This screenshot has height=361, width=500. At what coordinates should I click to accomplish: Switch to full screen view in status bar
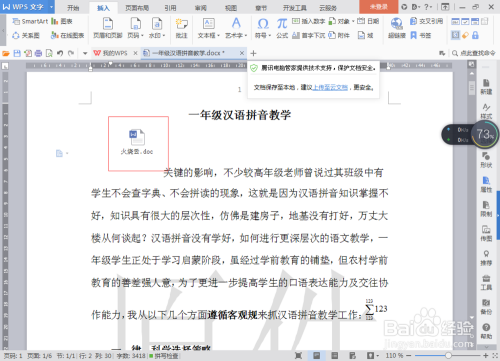298,356
